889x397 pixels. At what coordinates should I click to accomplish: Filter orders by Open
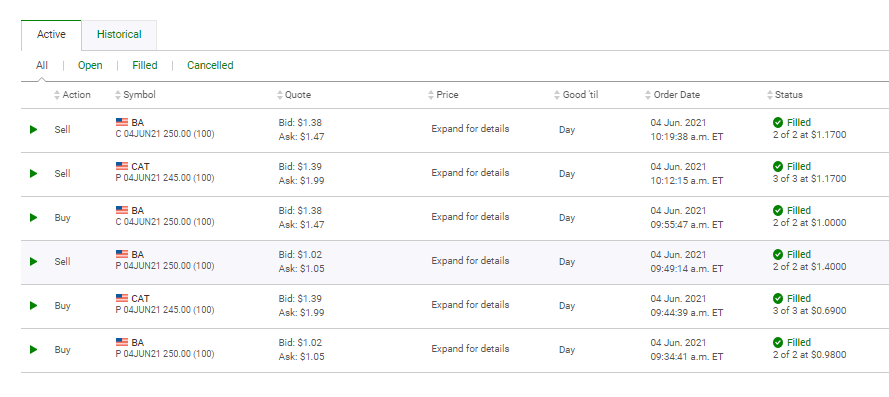(x=90, y=65)
